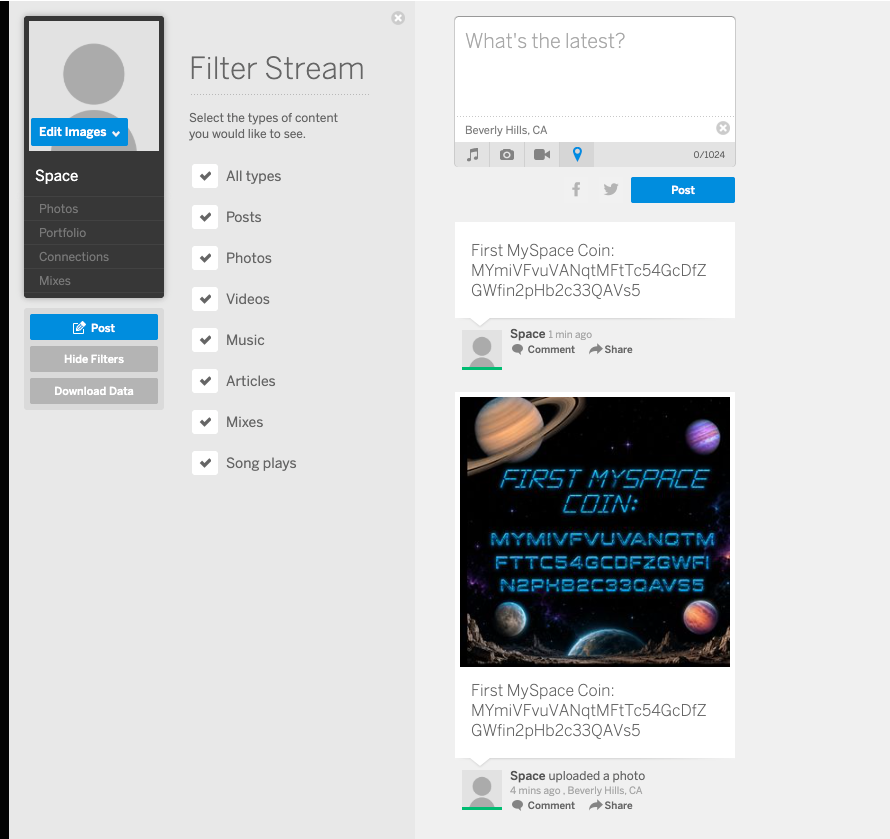Toggle the Music filter checkbox
890x839 pixels.
tap(205, 340)
